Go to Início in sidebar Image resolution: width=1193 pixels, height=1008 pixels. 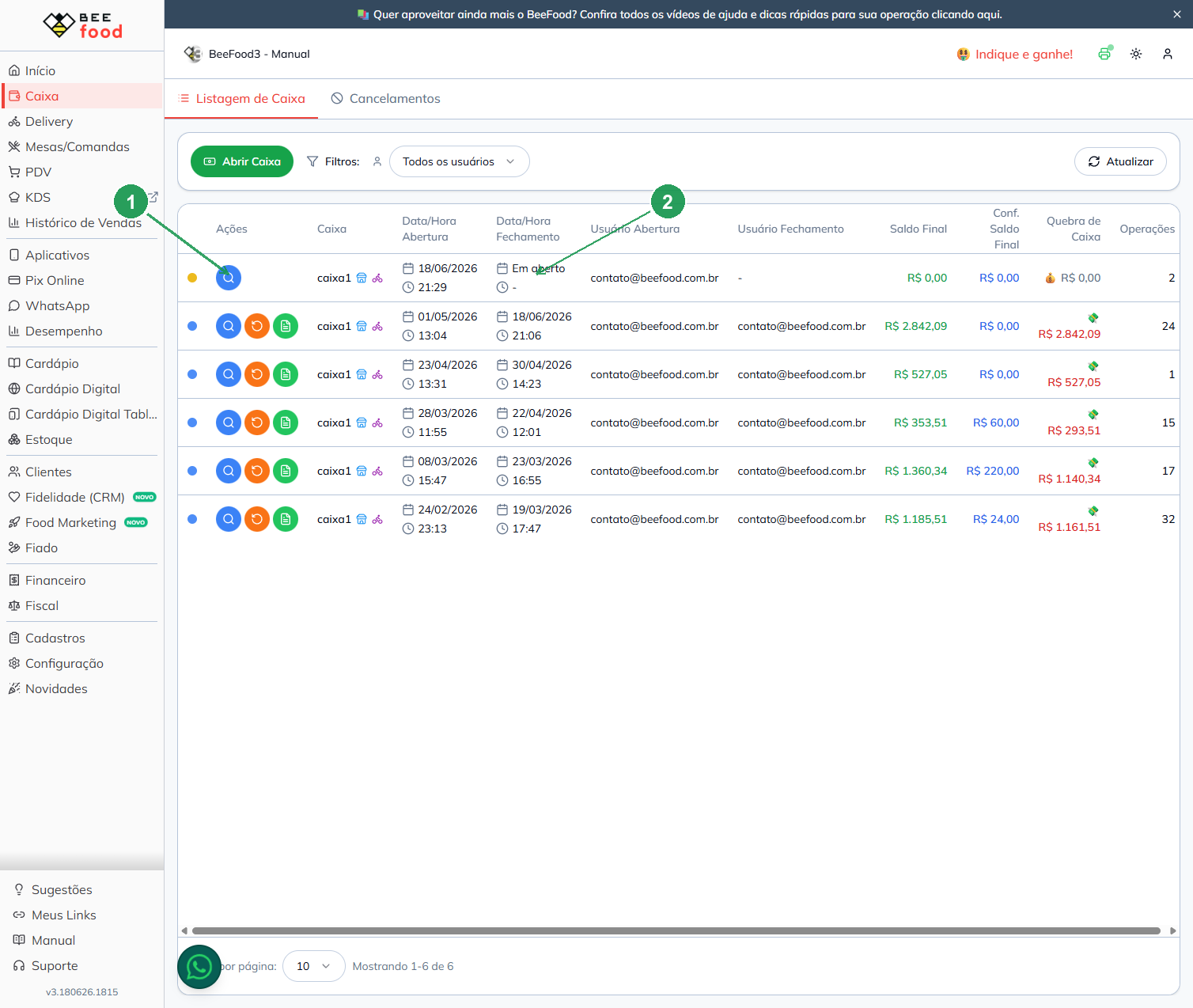click(x=82, y=70)
